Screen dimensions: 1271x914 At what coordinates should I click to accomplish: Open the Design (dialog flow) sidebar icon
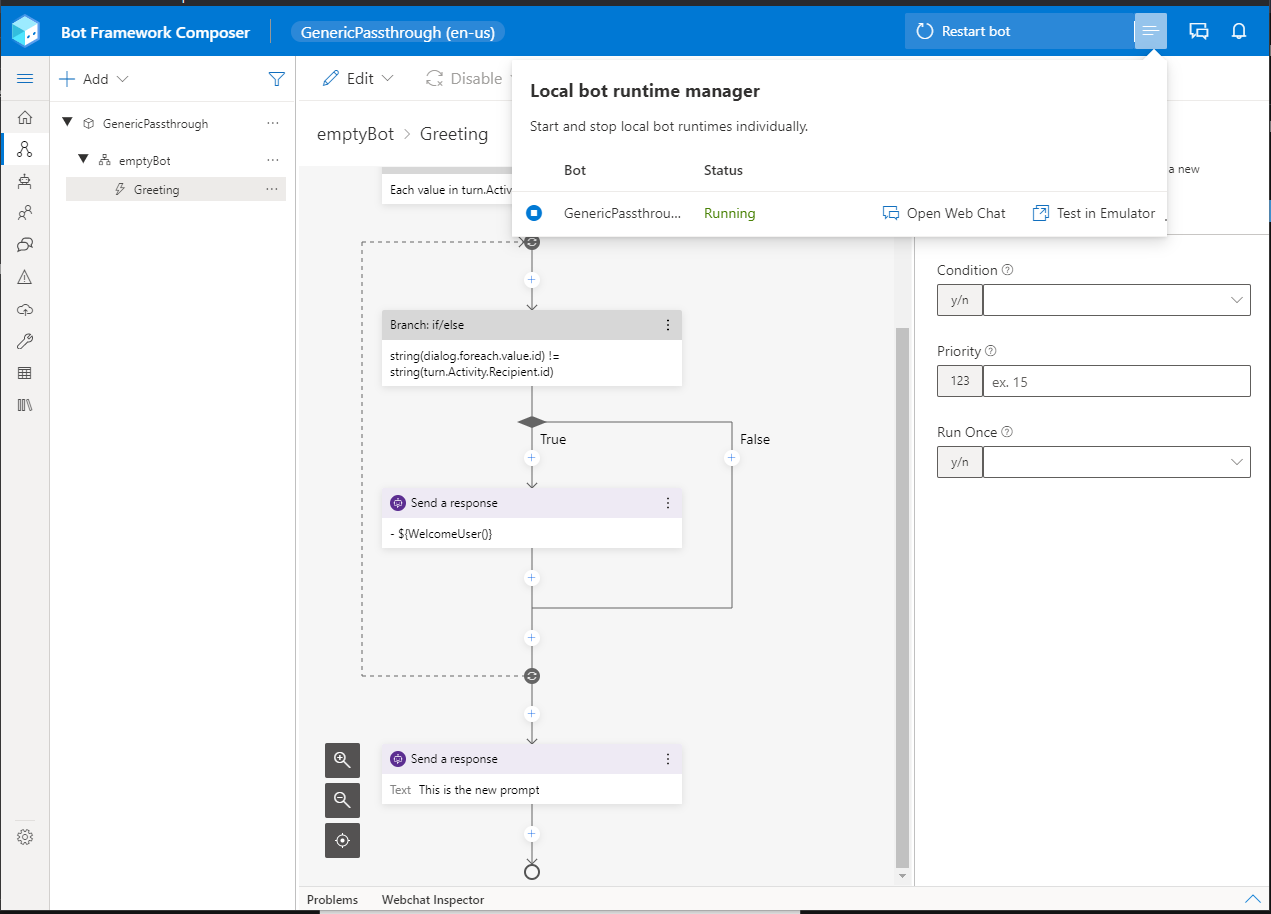[x=25, y=149]
